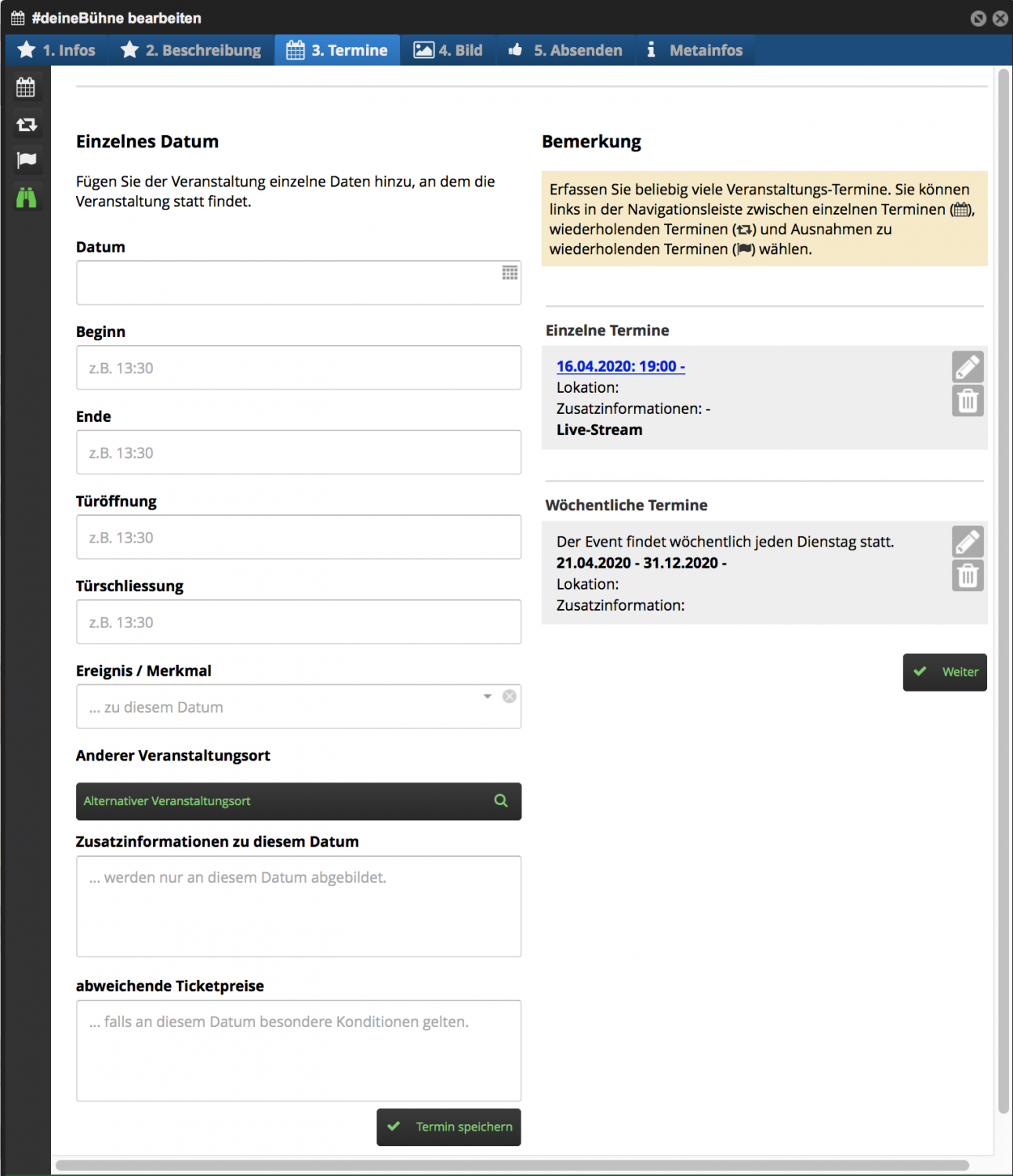The width and height of the screenshot is (1013, 1176).
Task: Click the vertical scrollbar of the dialog
Action: pos(1004,592)
